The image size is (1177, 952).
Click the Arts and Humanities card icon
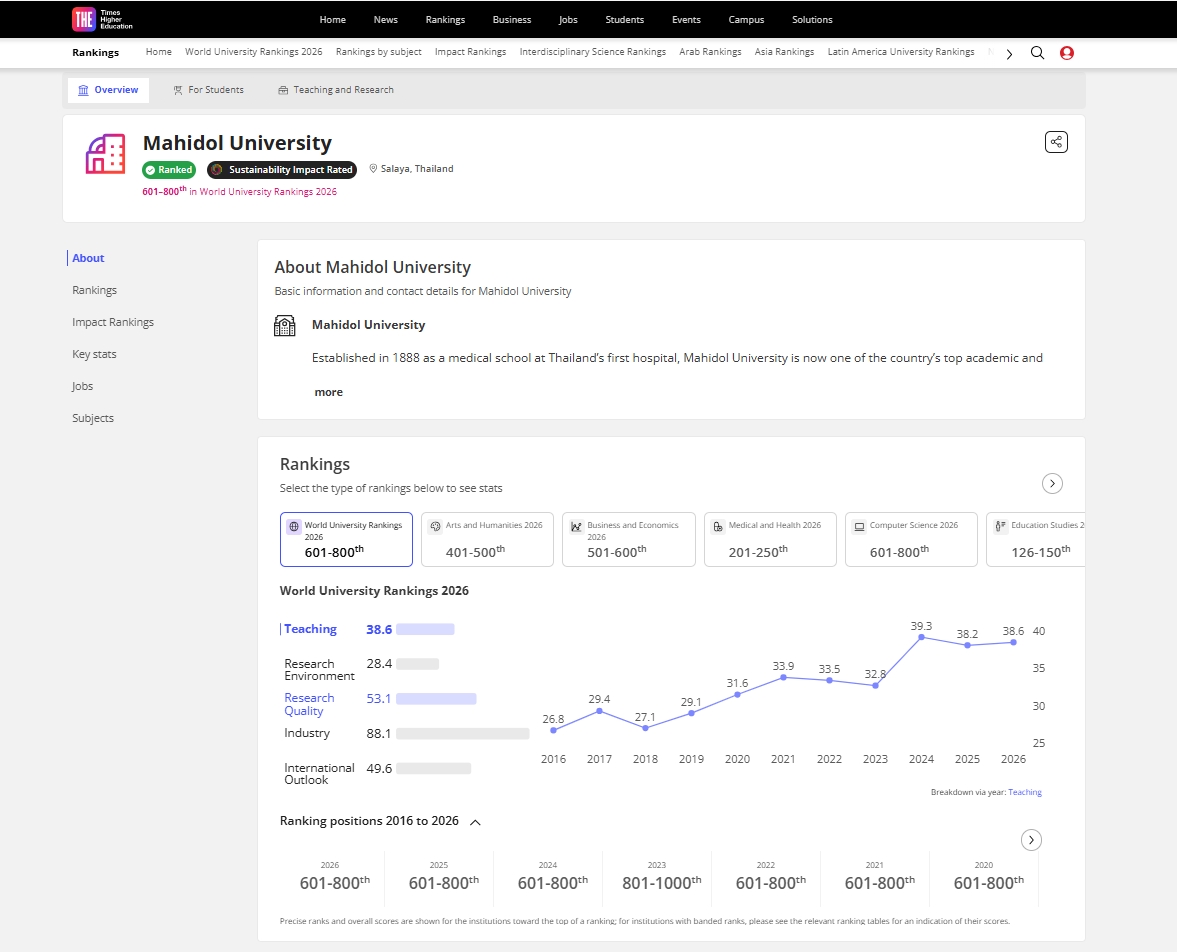point(435,526)
